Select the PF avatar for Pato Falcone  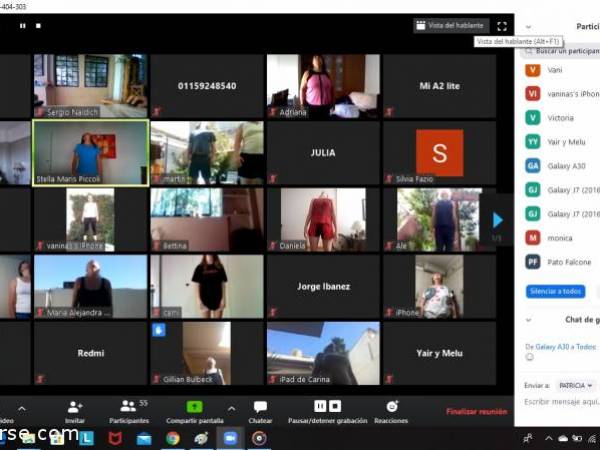[x=532, y=262]
